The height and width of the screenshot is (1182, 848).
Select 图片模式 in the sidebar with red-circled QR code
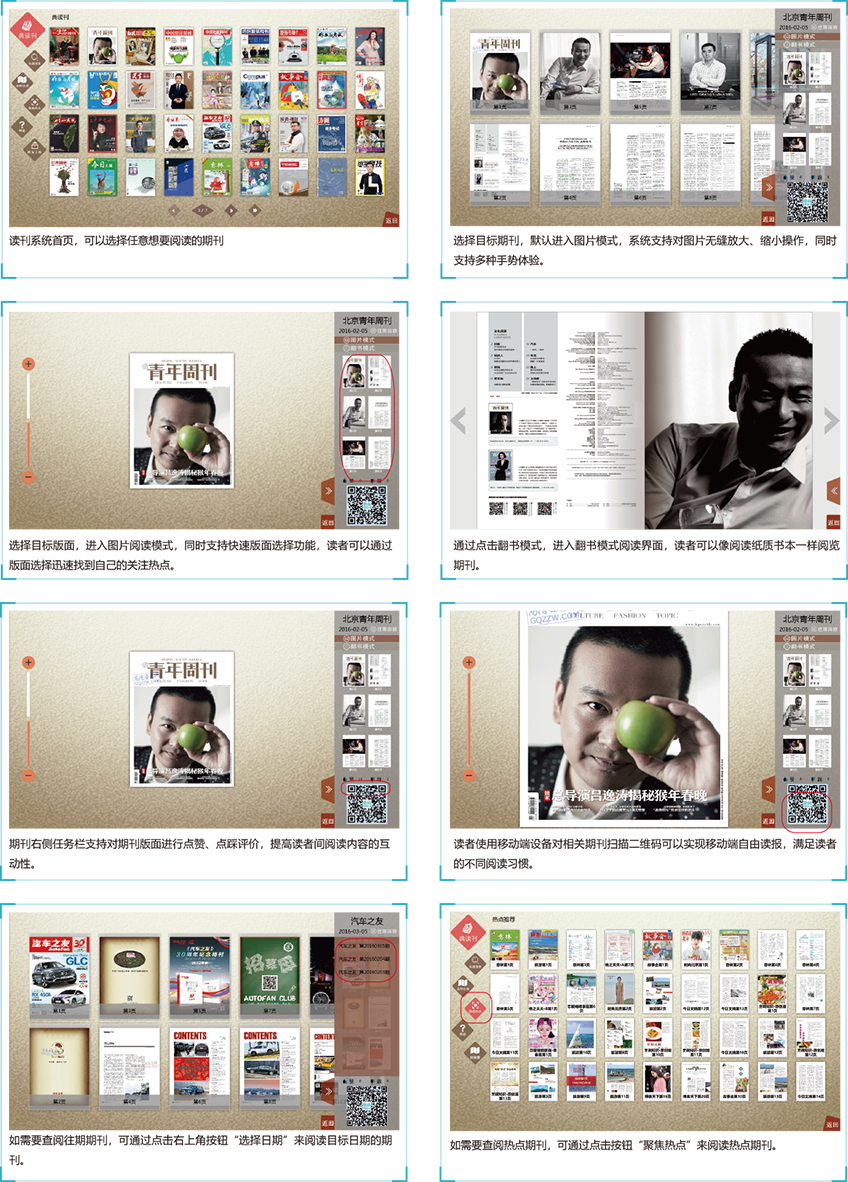[807, 638]
